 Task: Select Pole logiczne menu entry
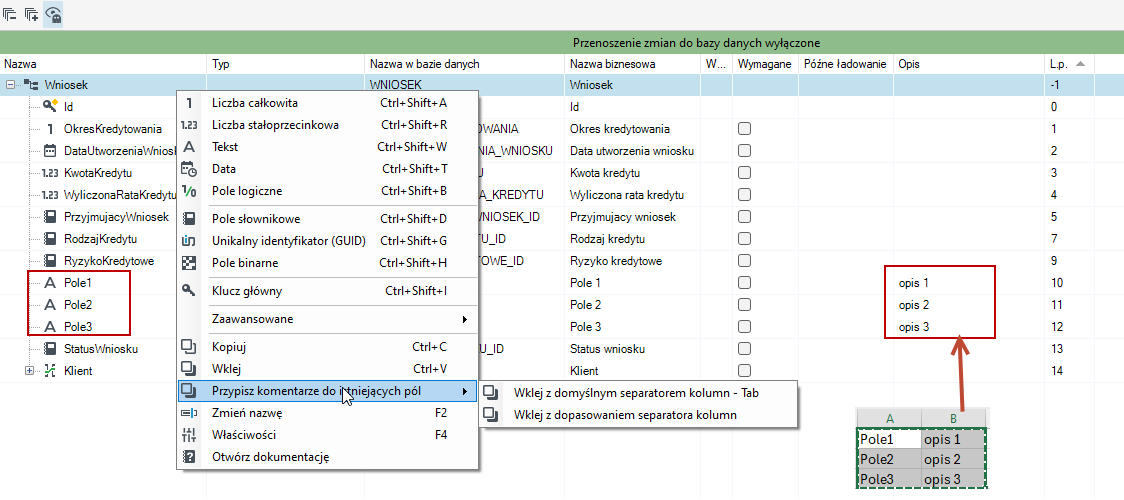[x=328, y=191]
